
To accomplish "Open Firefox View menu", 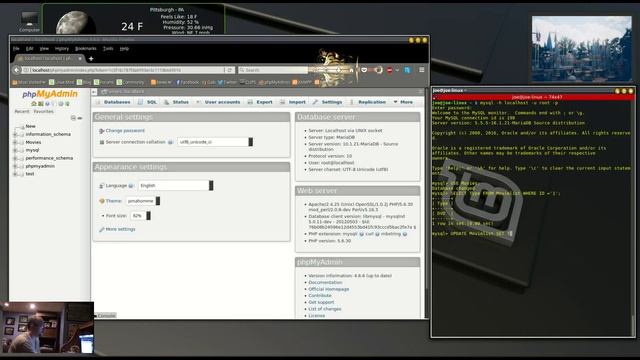I will [44, 49].
